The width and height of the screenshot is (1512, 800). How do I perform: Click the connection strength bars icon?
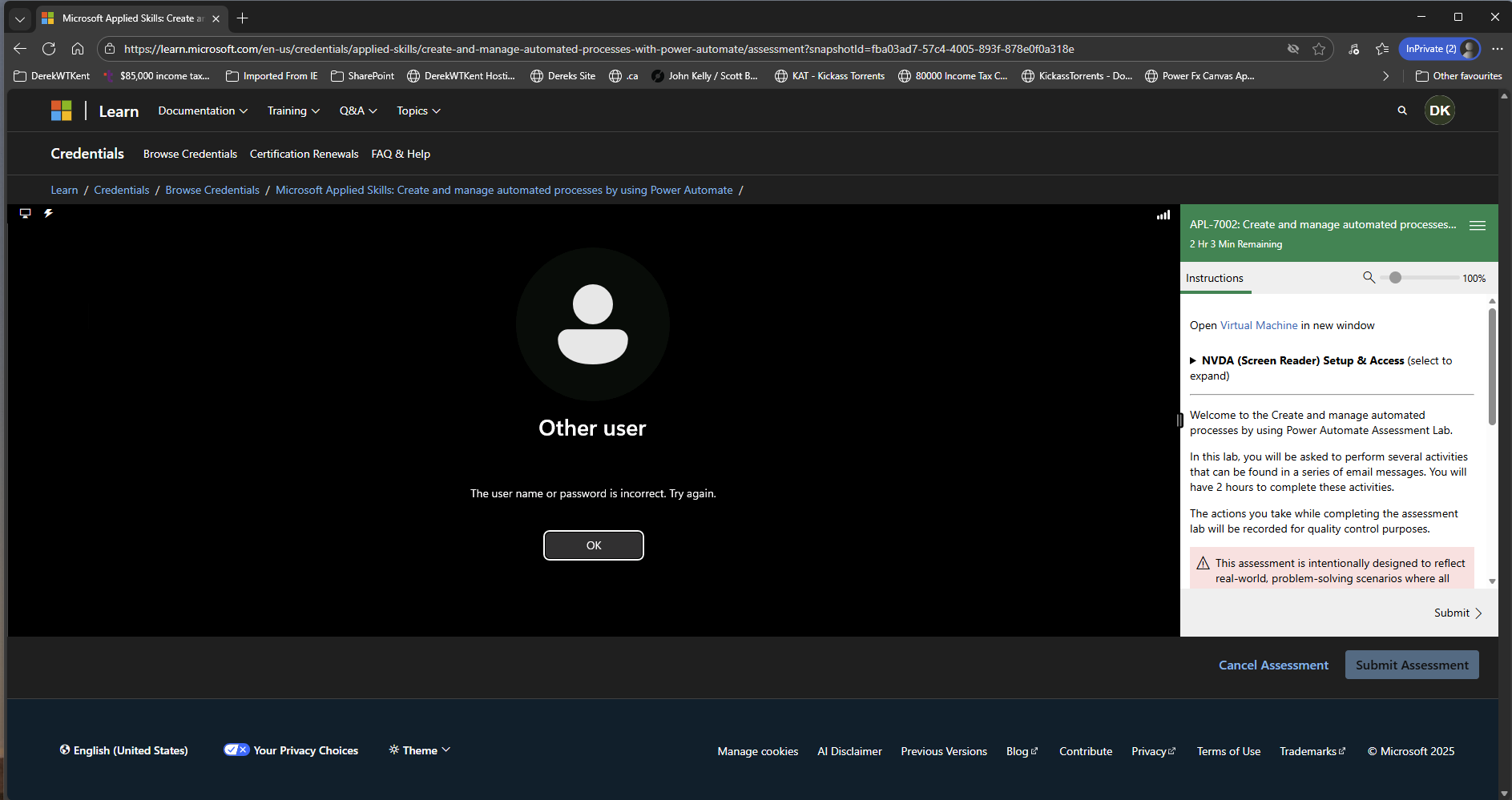tap(1163, 215)
